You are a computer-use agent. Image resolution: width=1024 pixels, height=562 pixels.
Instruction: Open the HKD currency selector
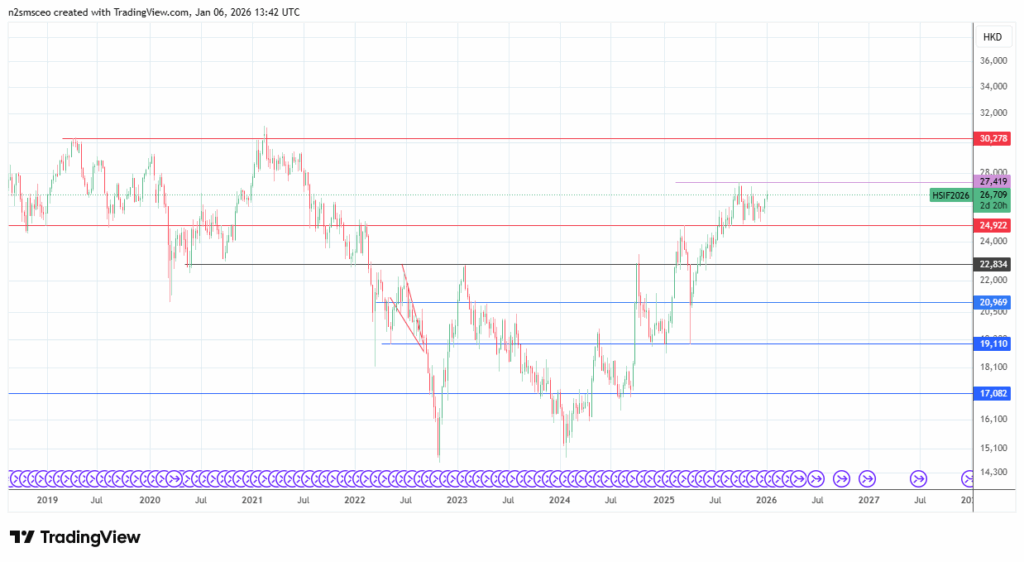(x=992, y=37)
